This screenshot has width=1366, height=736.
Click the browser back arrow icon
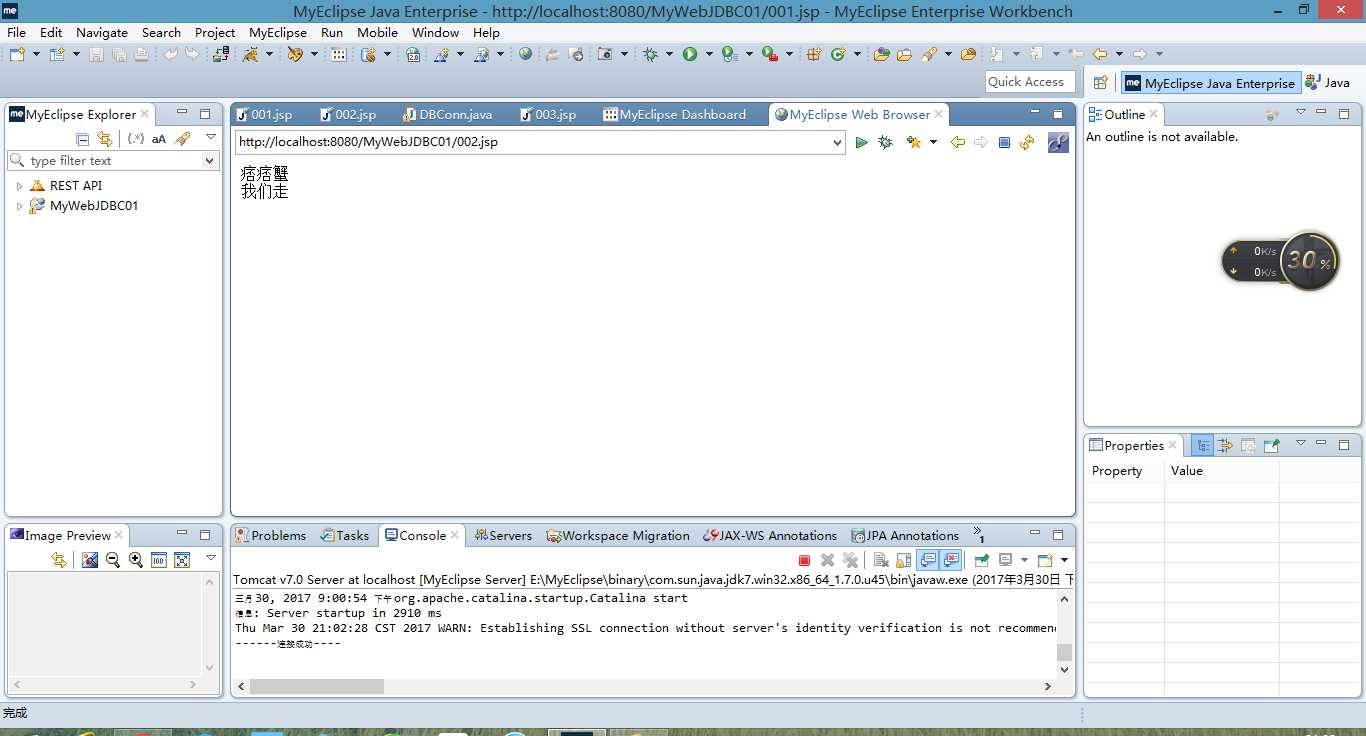957,143
